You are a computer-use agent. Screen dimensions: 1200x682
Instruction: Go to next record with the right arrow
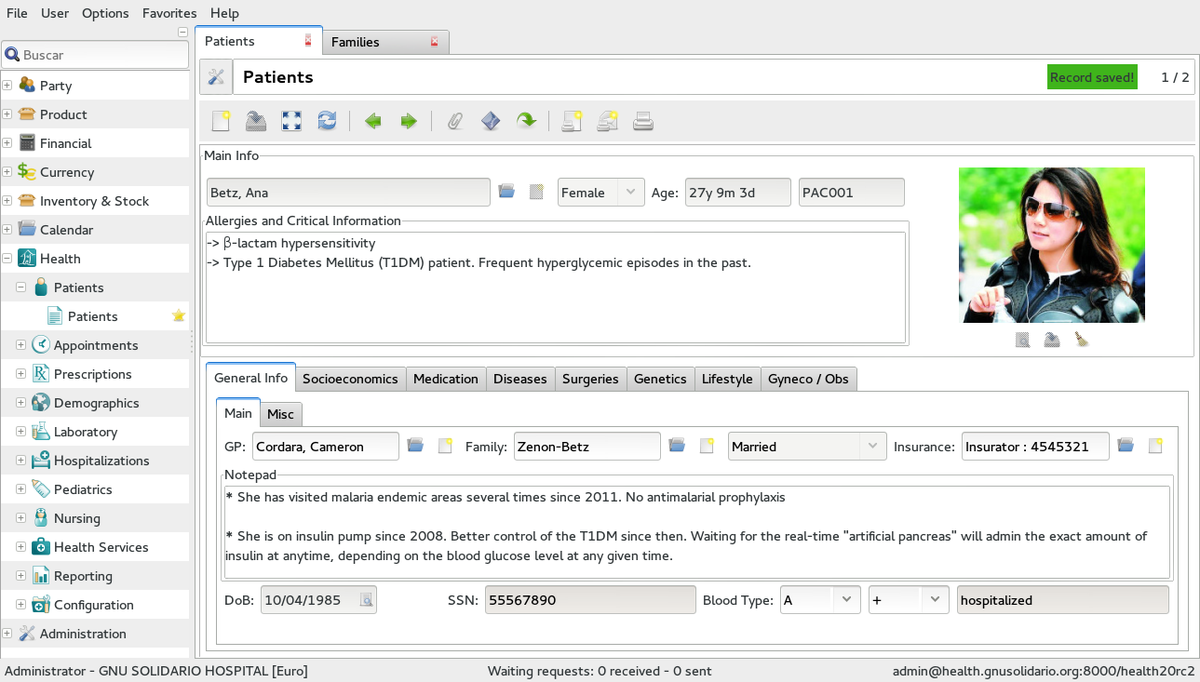point(408,121)
